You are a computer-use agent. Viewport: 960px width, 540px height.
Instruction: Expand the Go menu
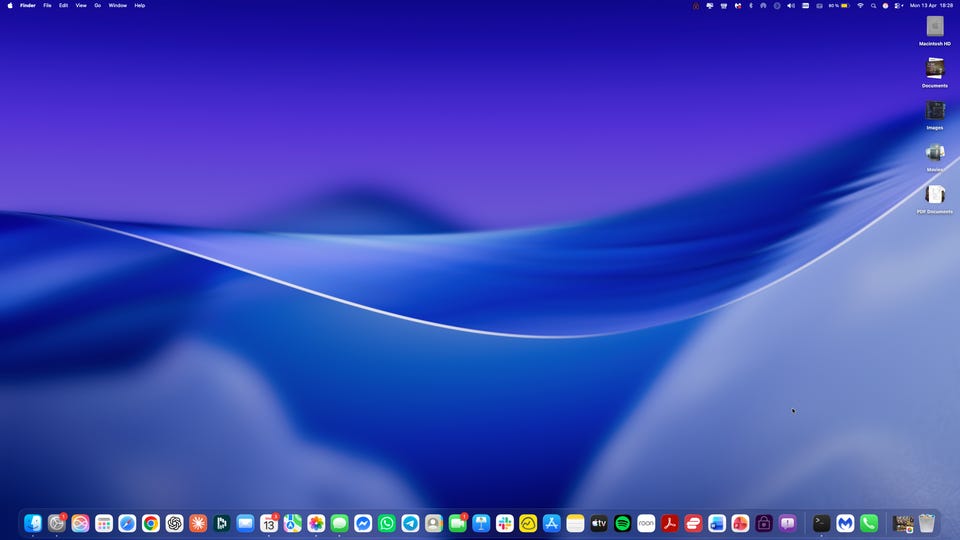pyautogui.click(x=98, y=5)
